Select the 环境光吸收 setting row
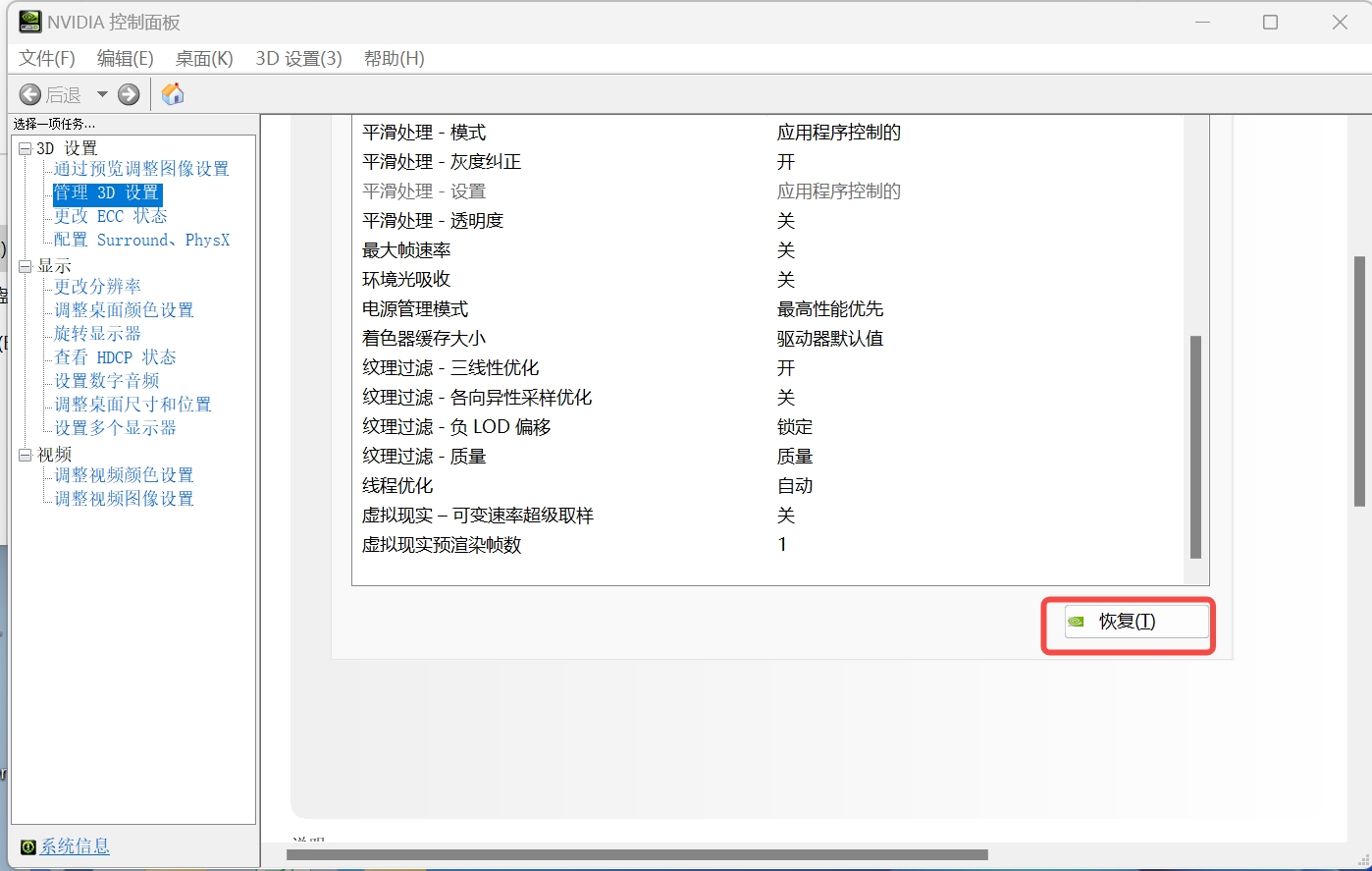1372x871 pixels. [768, 280]
